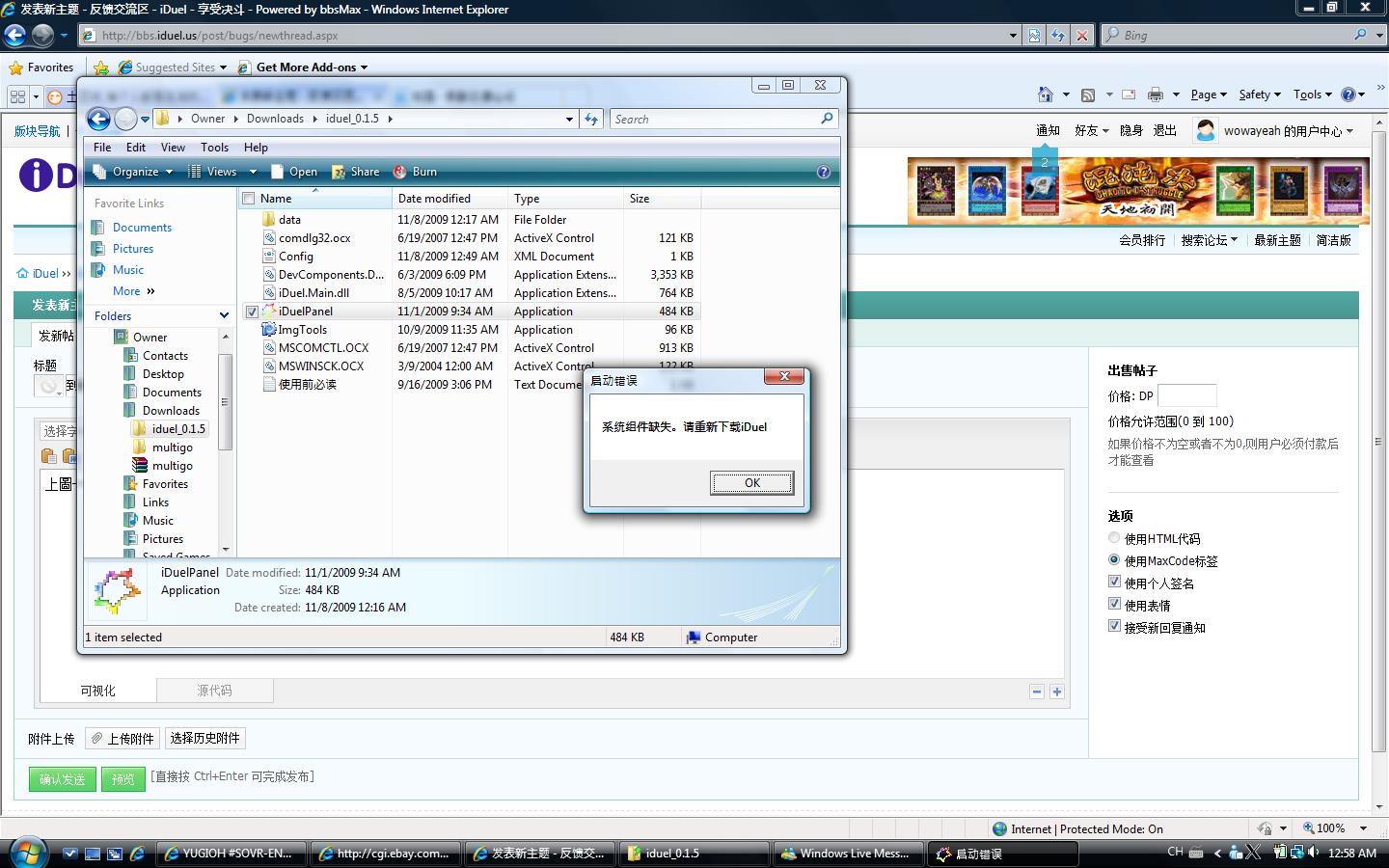Select the data folder icon
This screenshot has height=868, width=1389.
pyautogui.click(x=269, y=219)
